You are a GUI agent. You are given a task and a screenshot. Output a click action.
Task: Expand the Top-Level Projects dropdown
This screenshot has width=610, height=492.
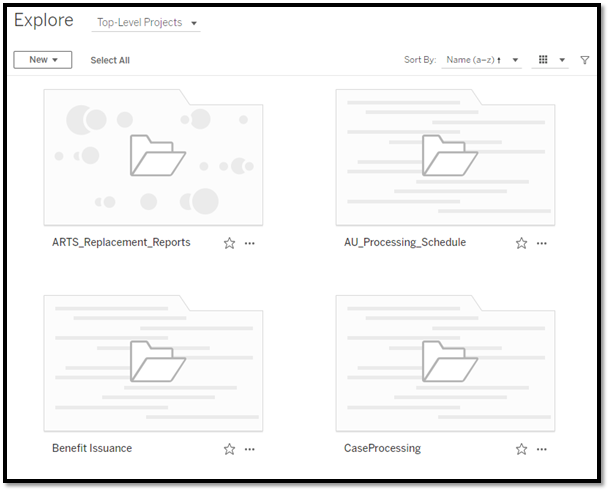click(x=146, y=23)
